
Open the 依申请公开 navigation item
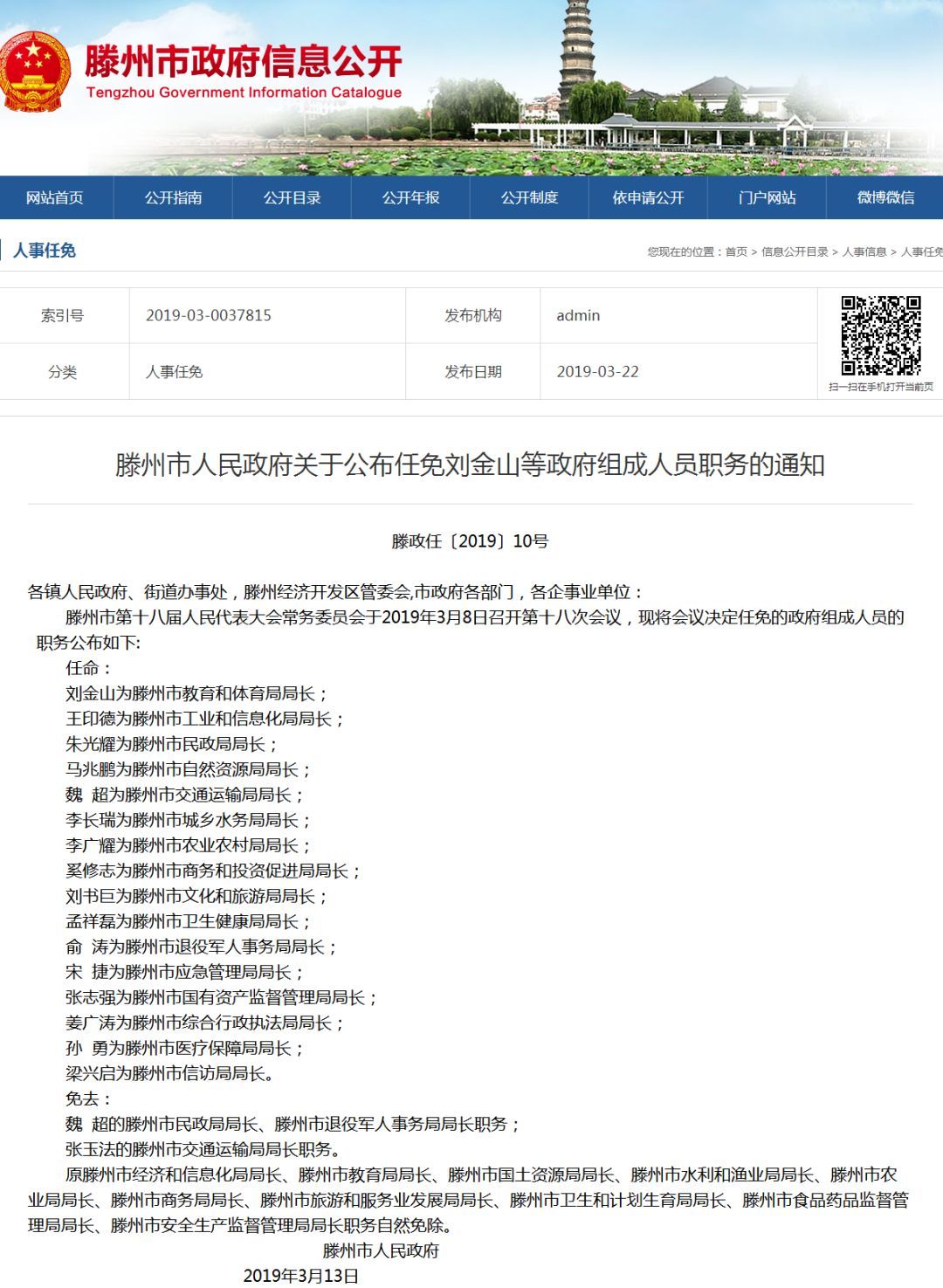[x=648, y=197]
